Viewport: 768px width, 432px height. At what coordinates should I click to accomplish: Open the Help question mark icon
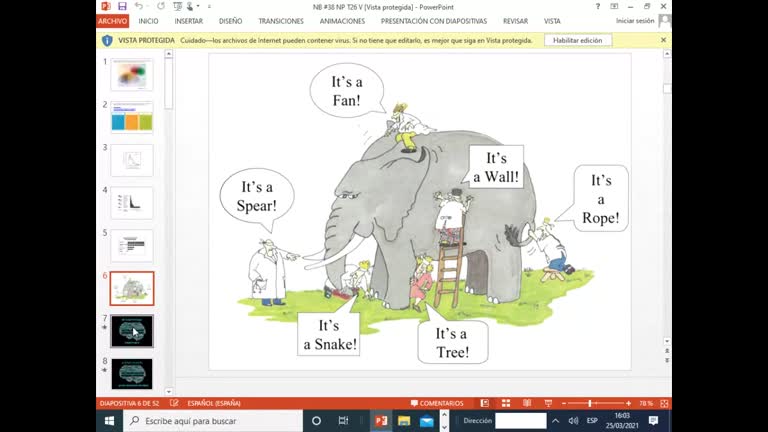(x=599, y=6)
